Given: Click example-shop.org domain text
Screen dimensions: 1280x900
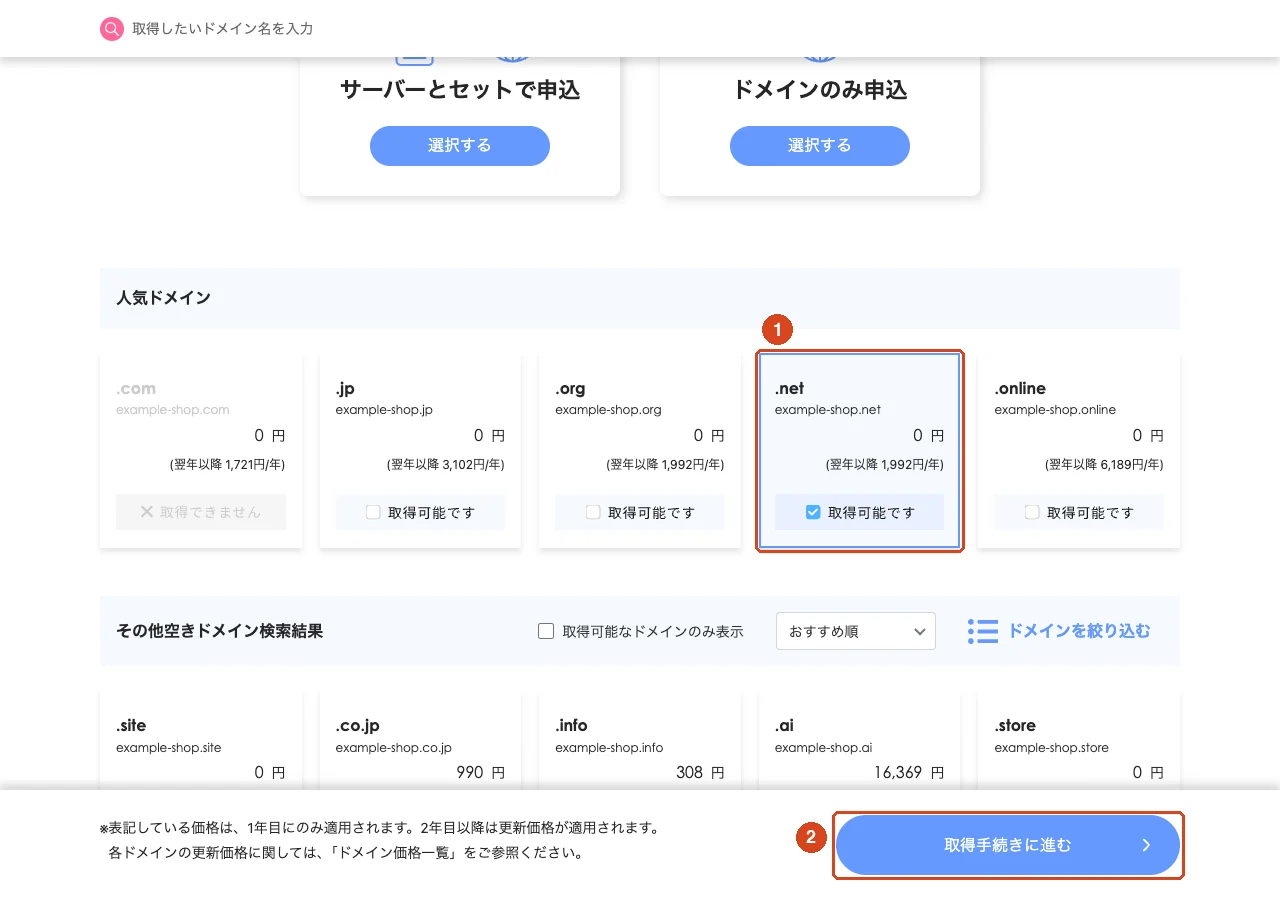Looking at the screenshot, I should pos(608,410).
